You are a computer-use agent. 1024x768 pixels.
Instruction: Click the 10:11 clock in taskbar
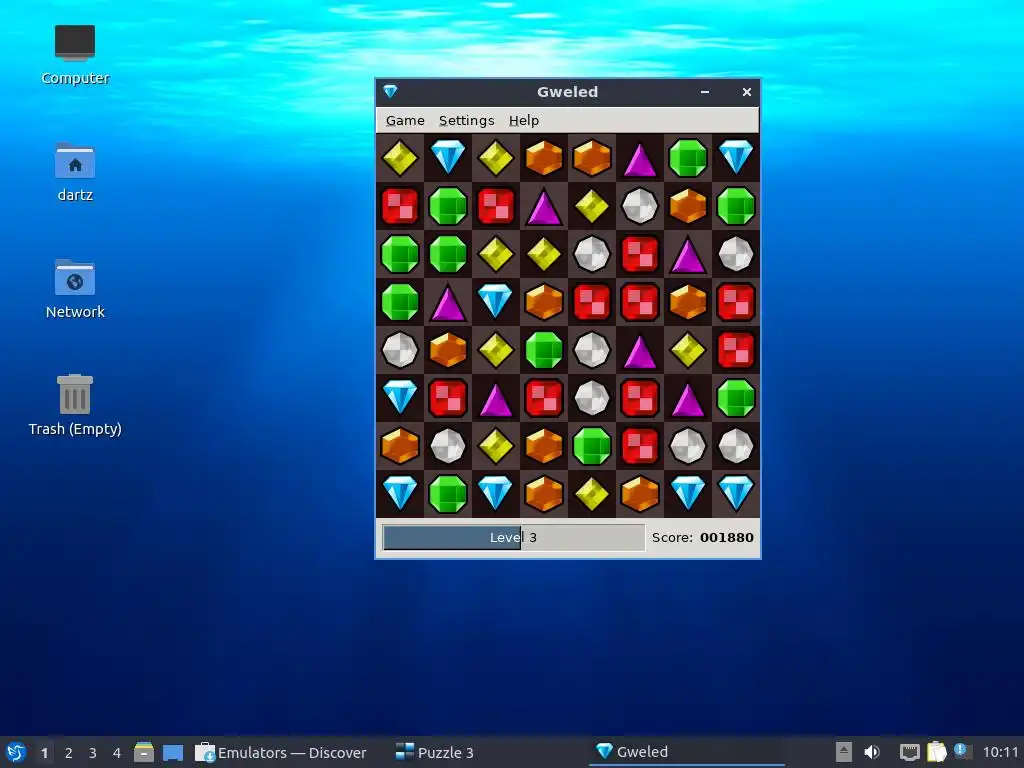click(x=1000, y=752)
